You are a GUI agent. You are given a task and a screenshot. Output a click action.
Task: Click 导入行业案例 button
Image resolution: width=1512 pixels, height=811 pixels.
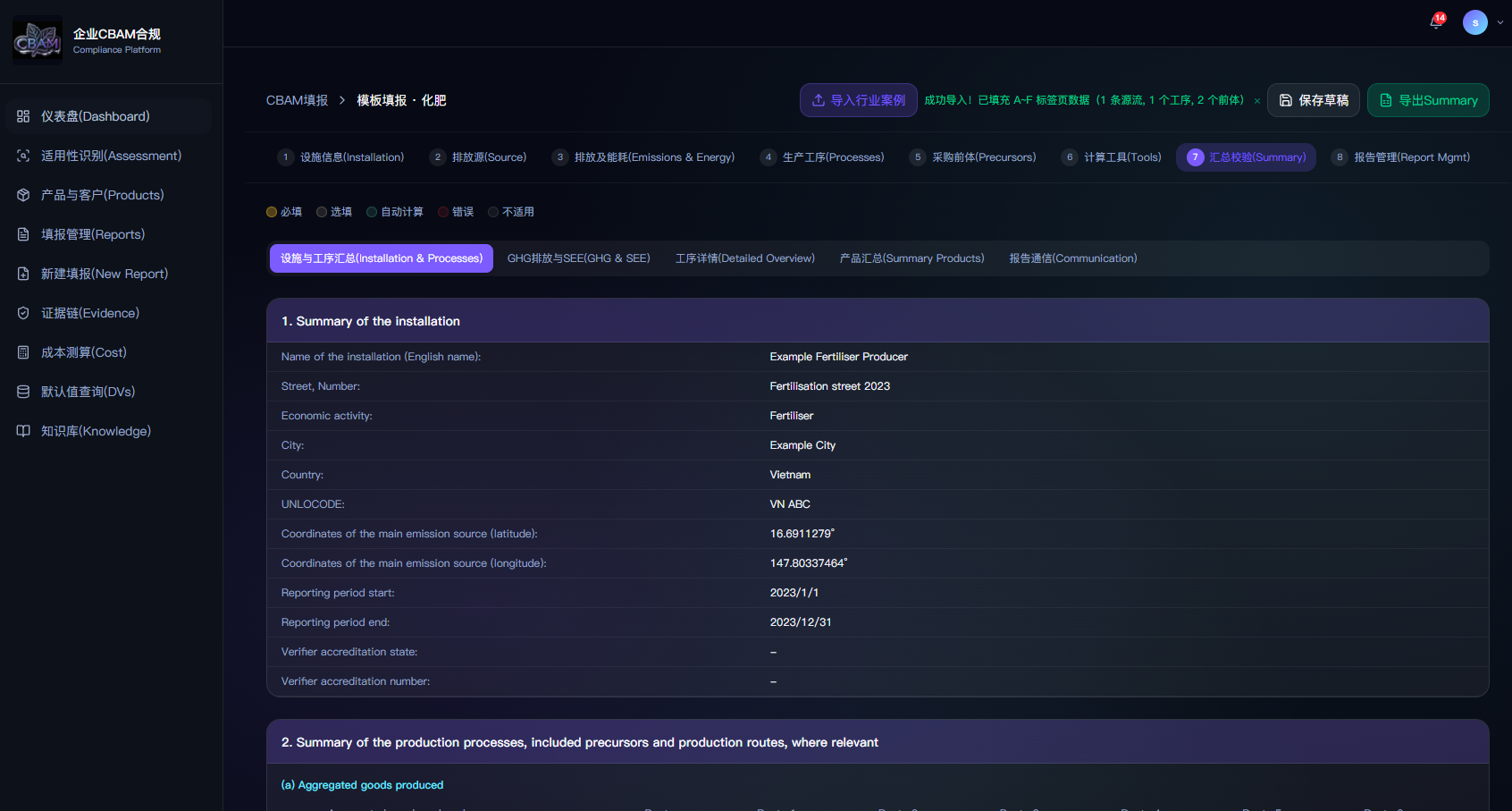coord(859,100)
